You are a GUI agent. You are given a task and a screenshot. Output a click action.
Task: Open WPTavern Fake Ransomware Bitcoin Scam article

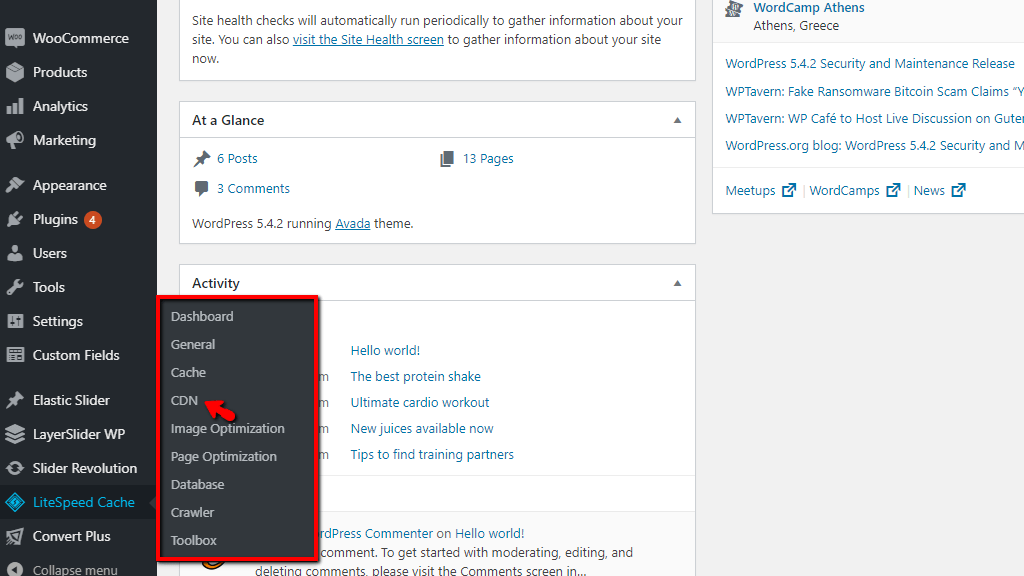(874, 91)
